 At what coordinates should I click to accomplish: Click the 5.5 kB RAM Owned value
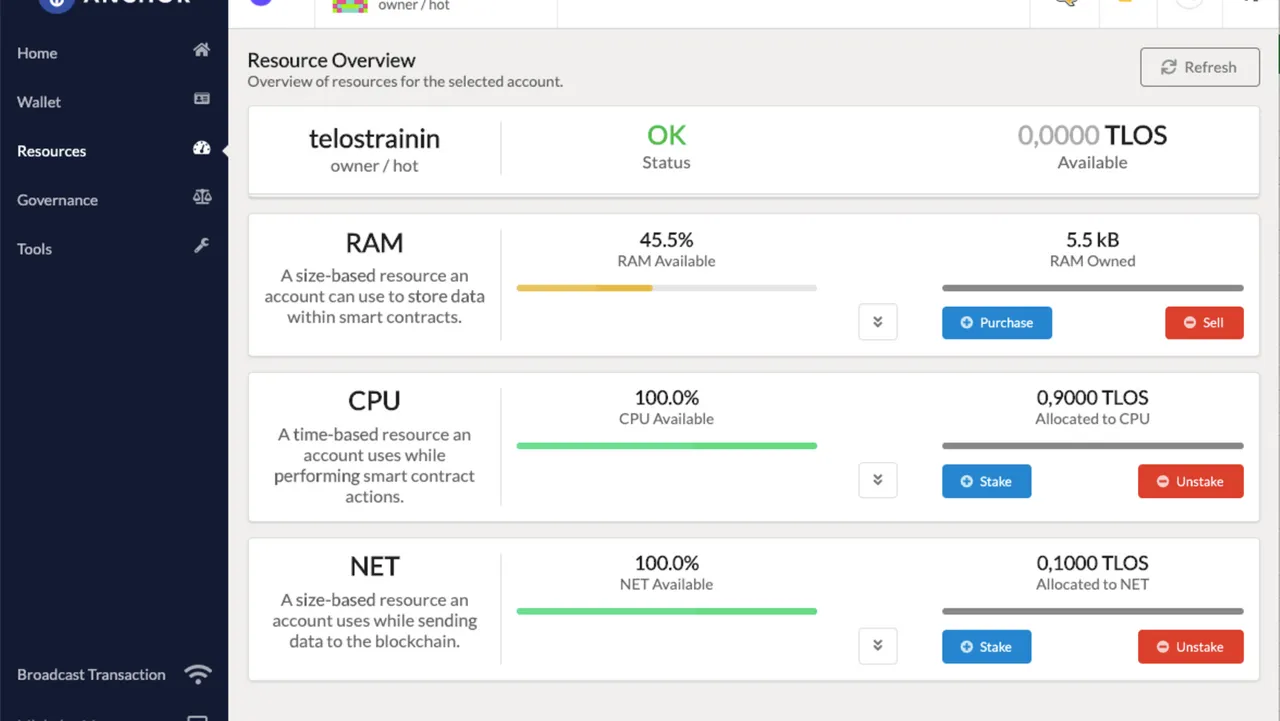click(1092, 240)
